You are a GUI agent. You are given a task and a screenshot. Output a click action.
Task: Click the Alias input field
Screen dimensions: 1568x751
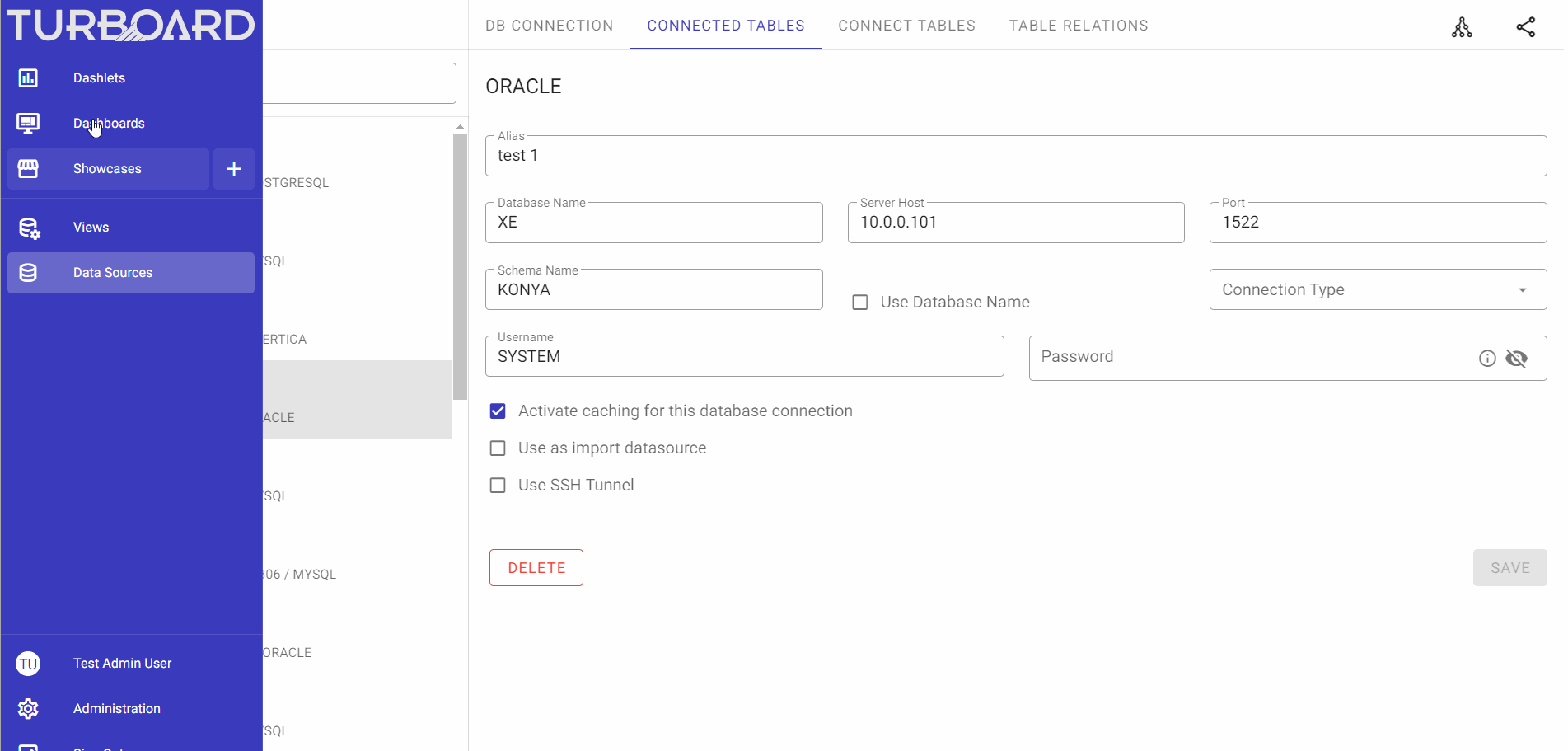[x=1016, y=156]
